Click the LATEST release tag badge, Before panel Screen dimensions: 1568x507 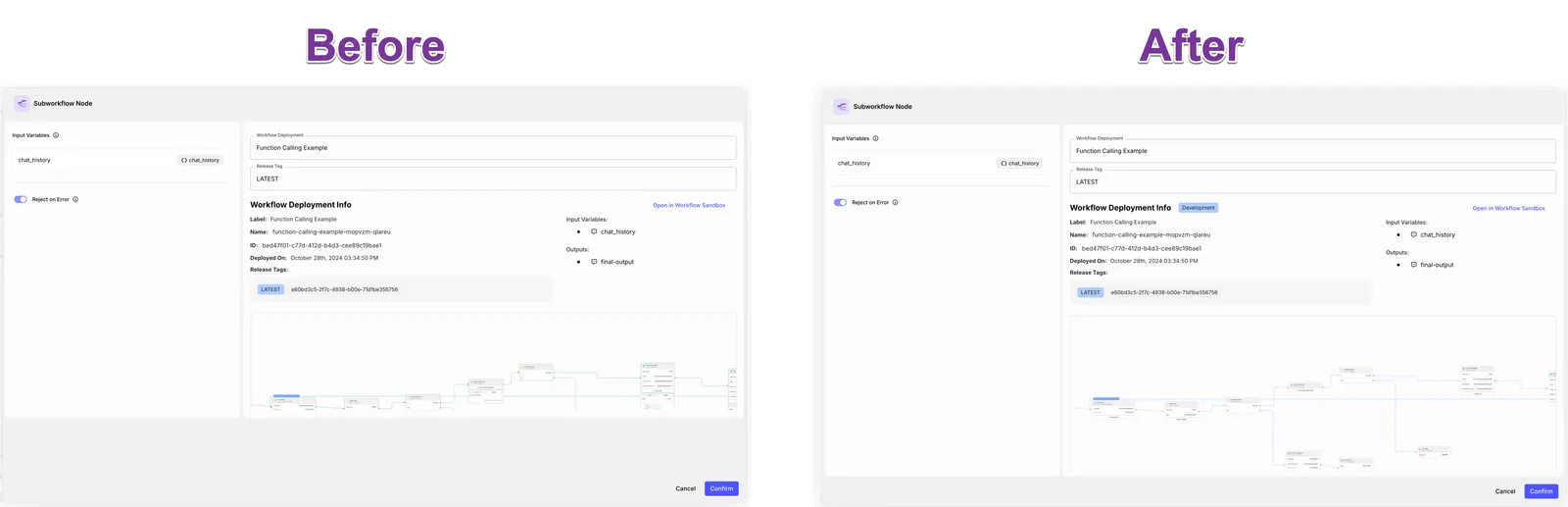(x=270, y=289)
